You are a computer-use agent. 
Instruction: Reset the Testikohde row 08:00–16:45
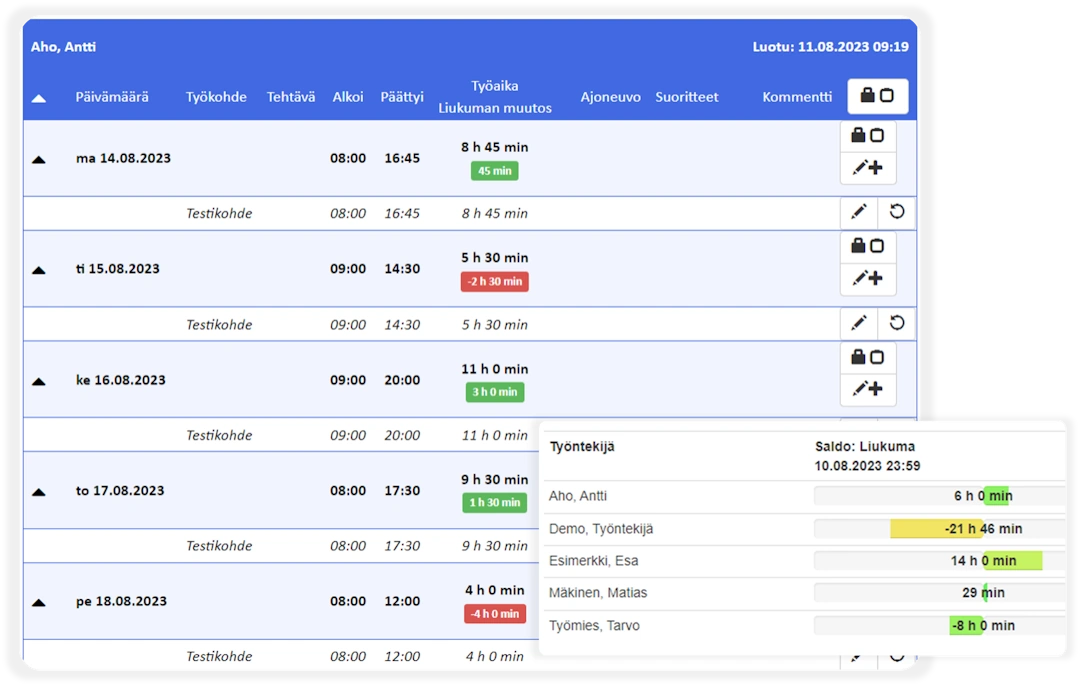897,212
